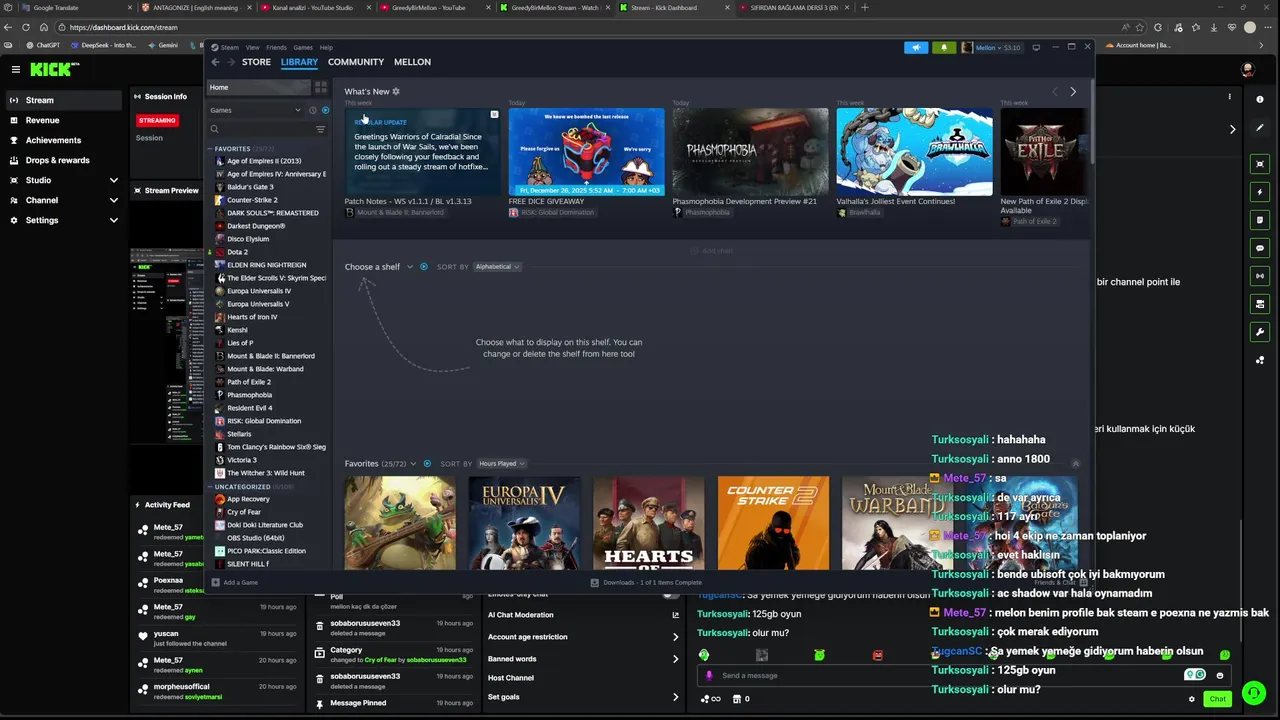Open Steam Big Picture mode monitor icon
Screen dimensions: 1280x720
click(1036, 47)
